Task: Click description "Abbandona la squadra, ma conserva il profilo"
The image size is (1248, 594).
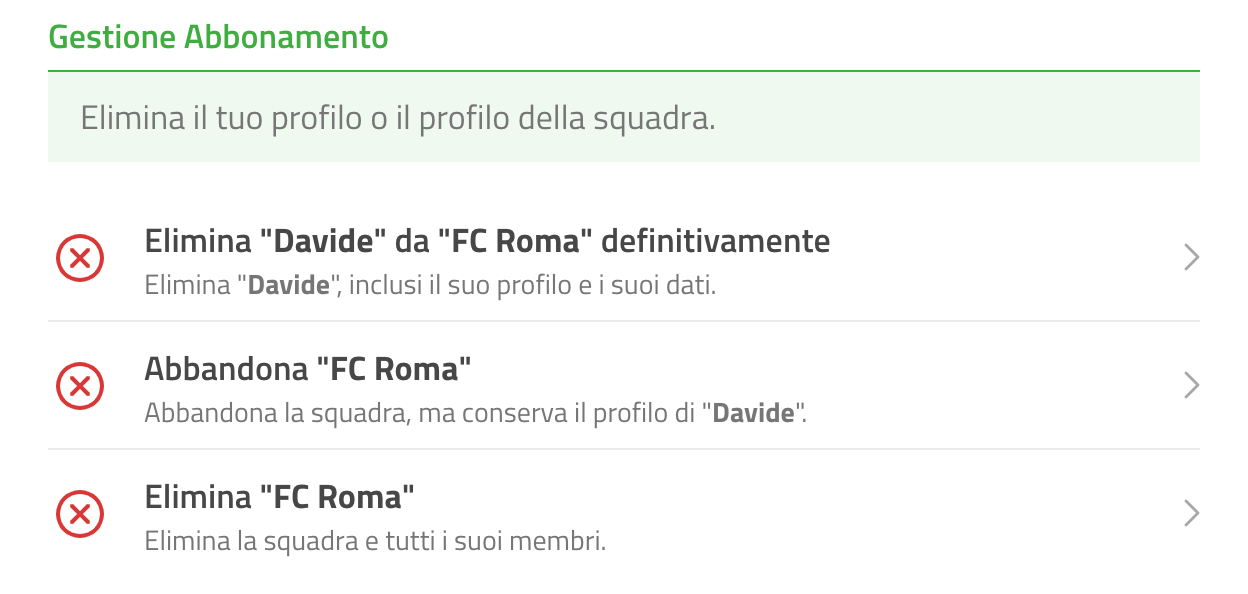Action: [x=409, y=413]
